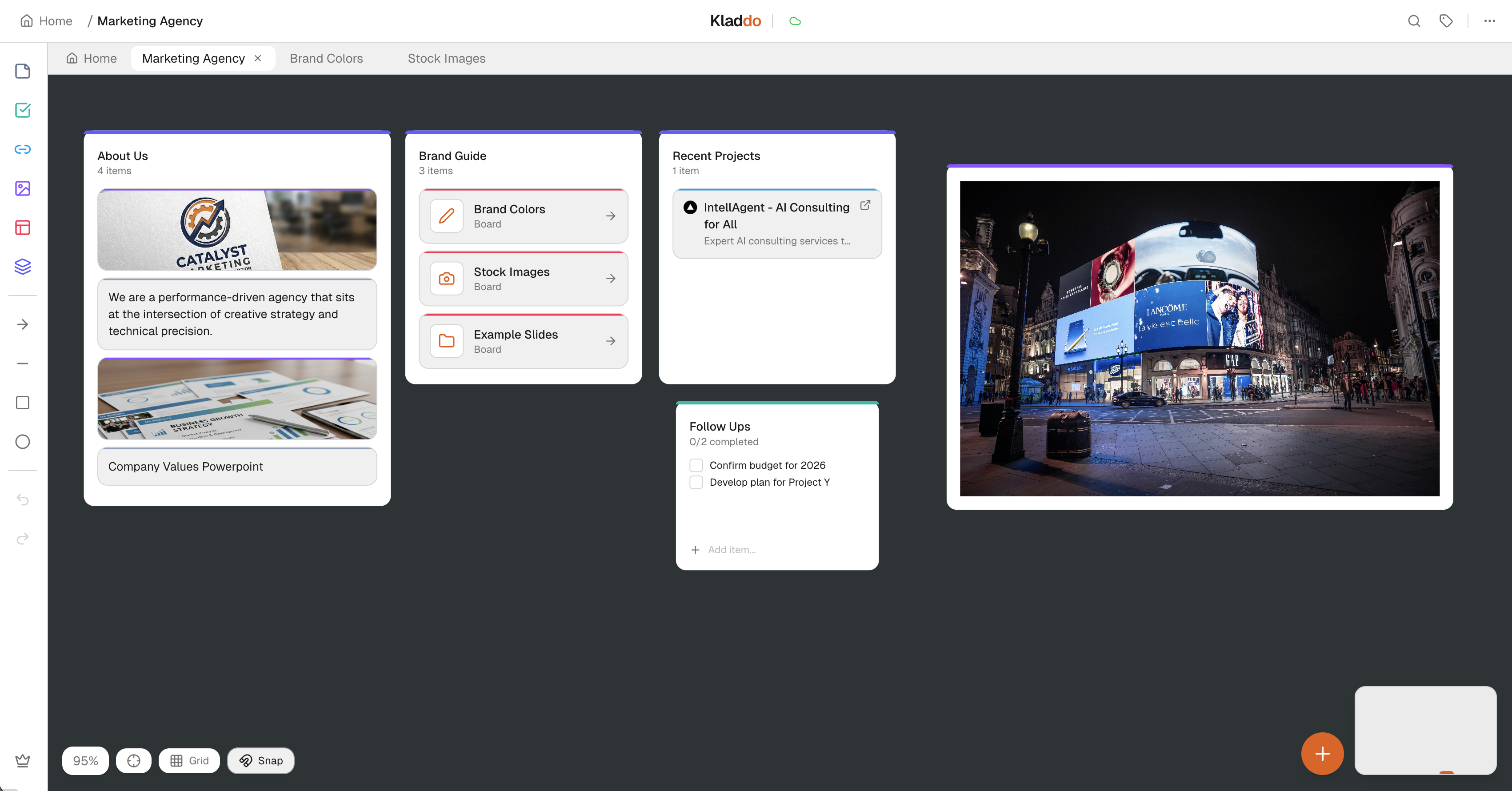Viewport: 1512px width, 791px height.
Task: Open the IntellAgent external link
Action: pos(865,205)
